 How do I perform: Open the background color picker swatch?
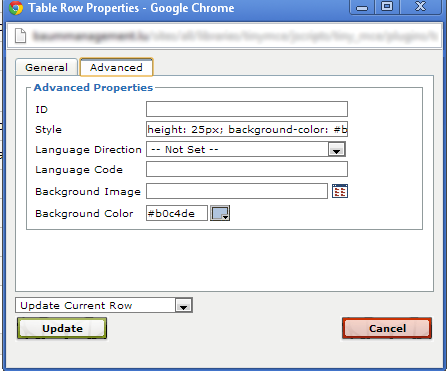click(x=220, y=213)
